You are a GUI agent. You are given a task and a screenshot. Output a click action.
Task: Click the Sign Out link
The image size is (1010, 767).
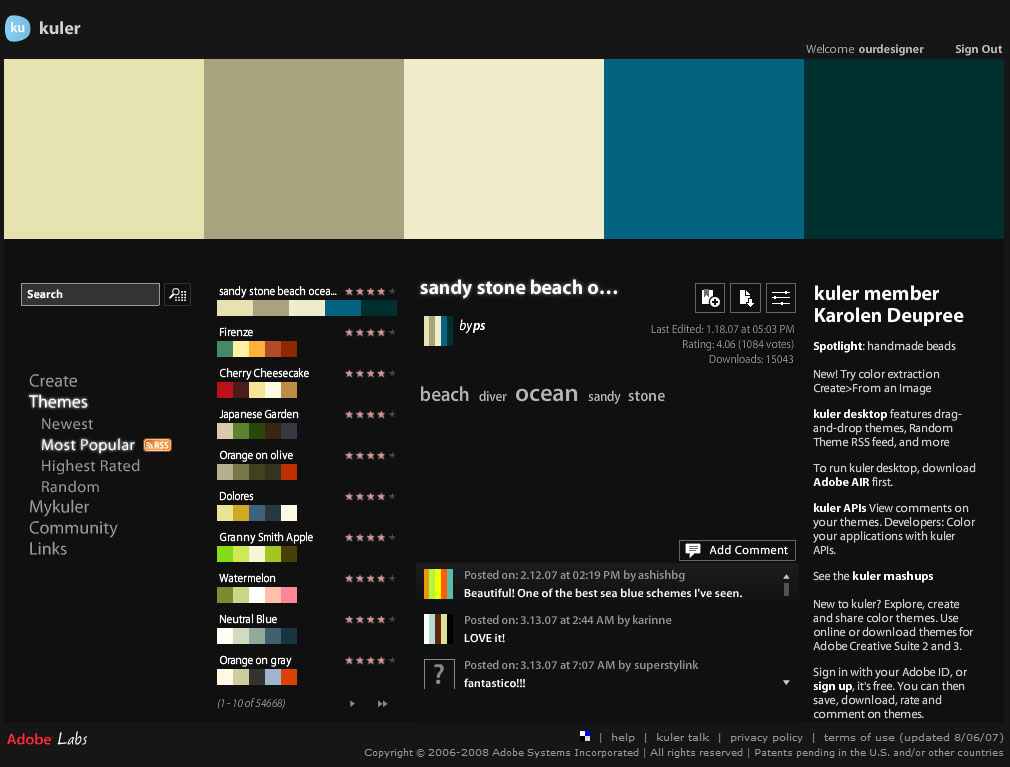(x=978, y=49)
